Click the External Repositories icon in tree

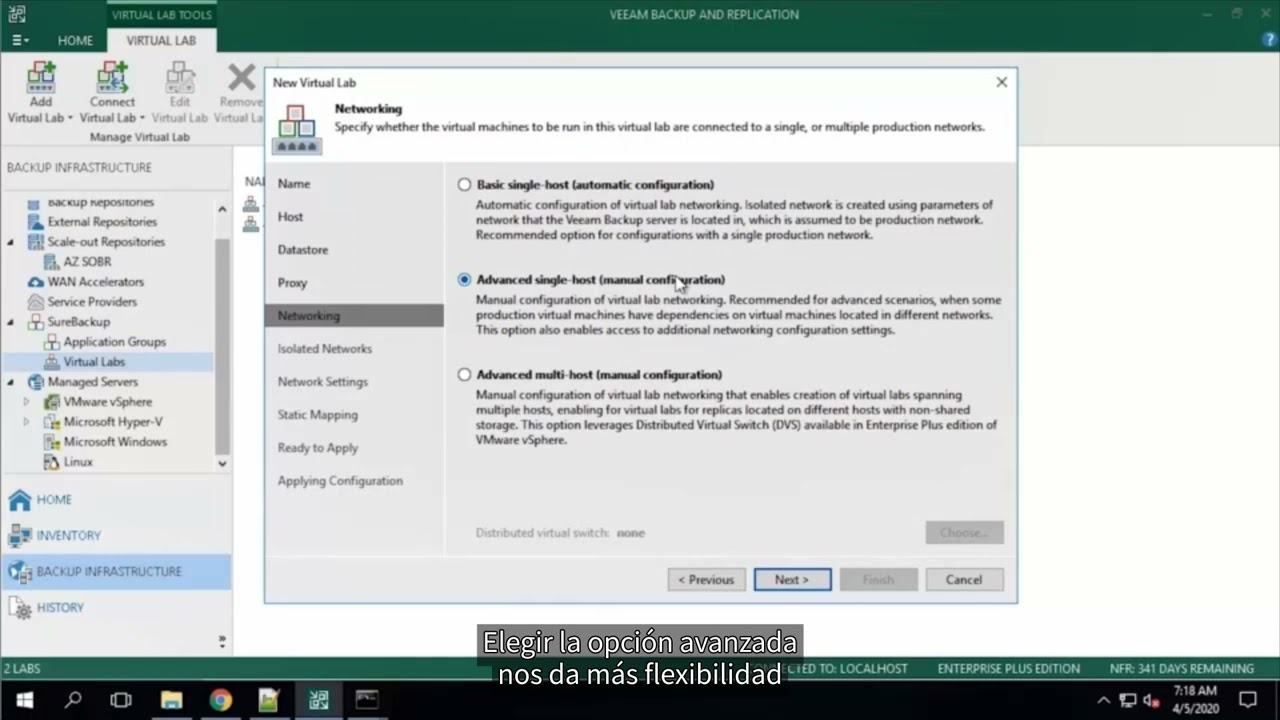coord(35,222)
